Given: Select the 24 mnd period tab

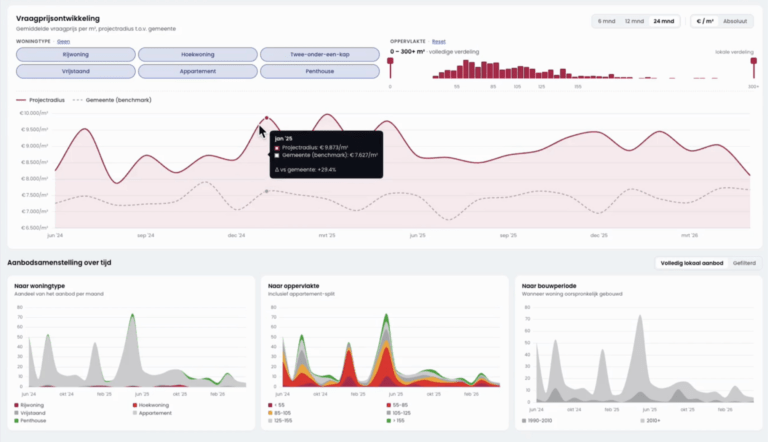Looking at the screenshot, I should [x=664, y=21].
